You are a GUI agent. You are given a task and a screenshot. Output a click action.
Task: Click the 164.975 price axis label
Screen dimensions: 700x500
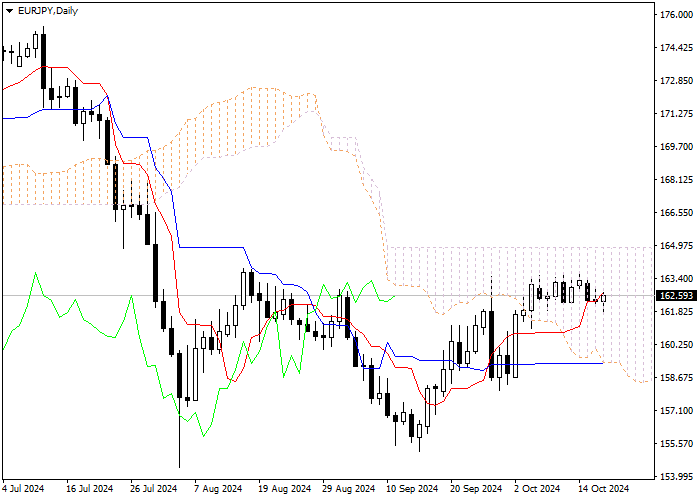[x=676, y=246]
